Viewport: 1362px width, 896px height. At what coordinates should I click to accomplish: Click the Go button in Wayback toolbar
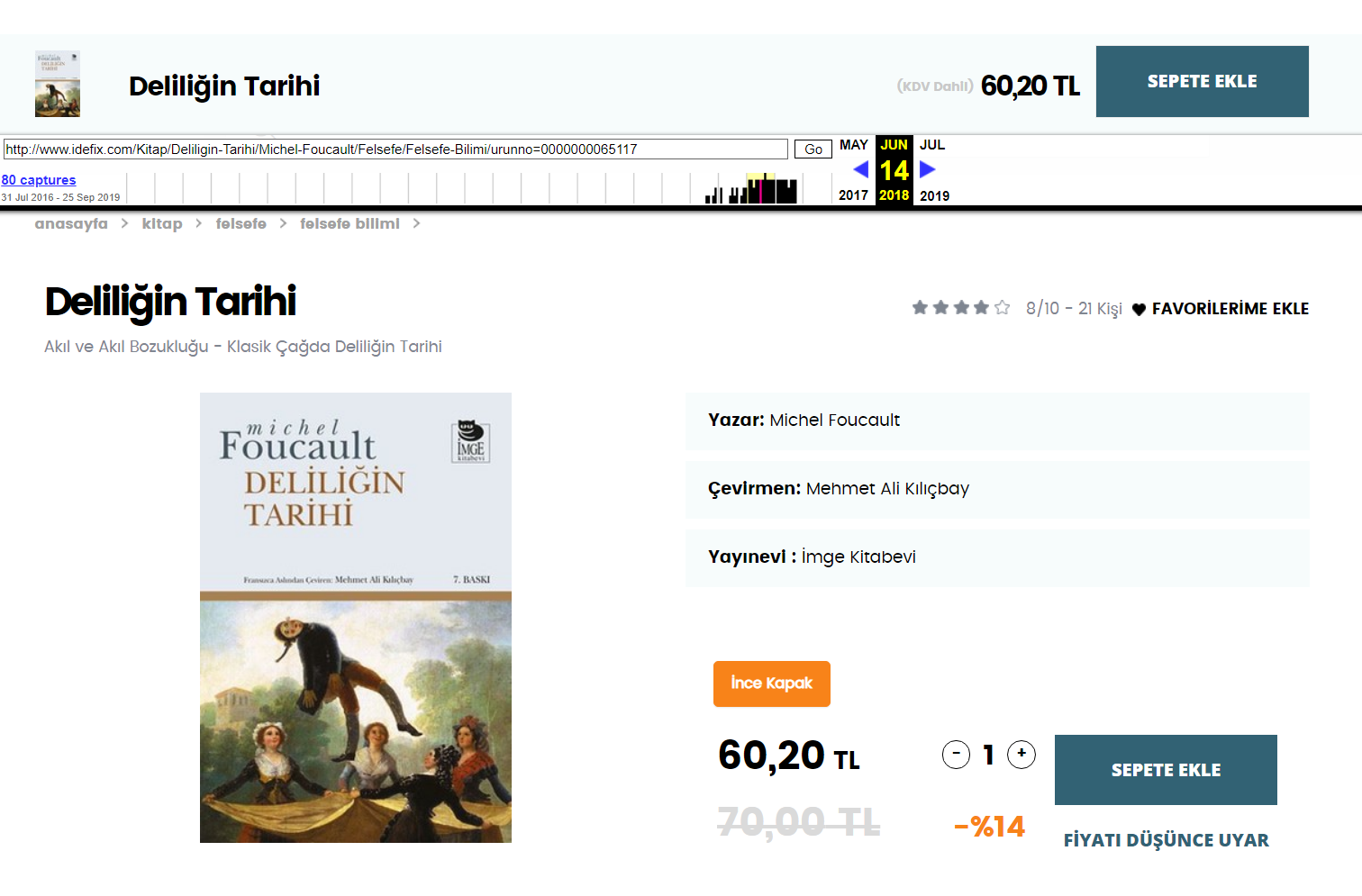tap(813, 149)
